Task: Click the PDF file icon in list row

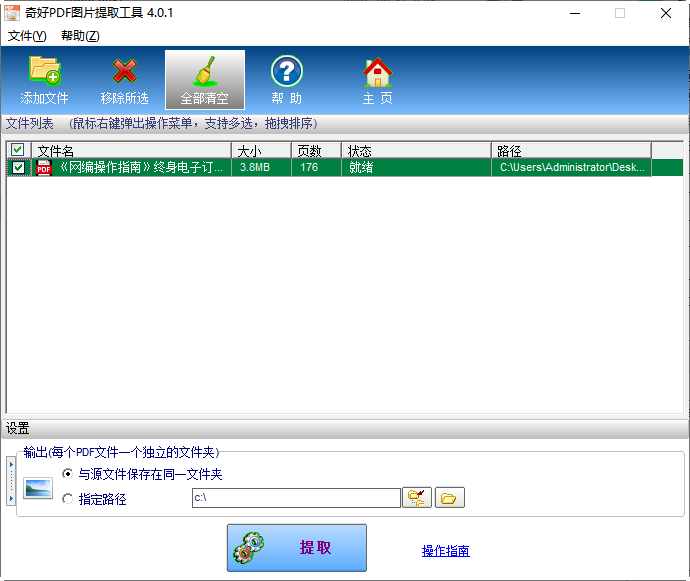Action: point(44,168)
